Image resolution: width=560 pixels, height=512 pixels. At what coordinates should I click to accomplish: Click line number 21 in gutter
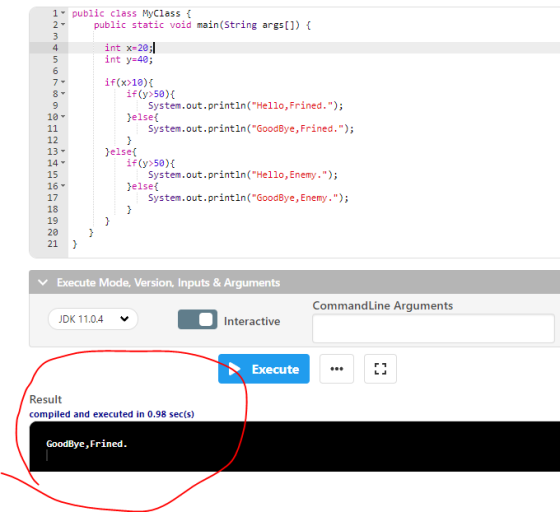[52, 244]
